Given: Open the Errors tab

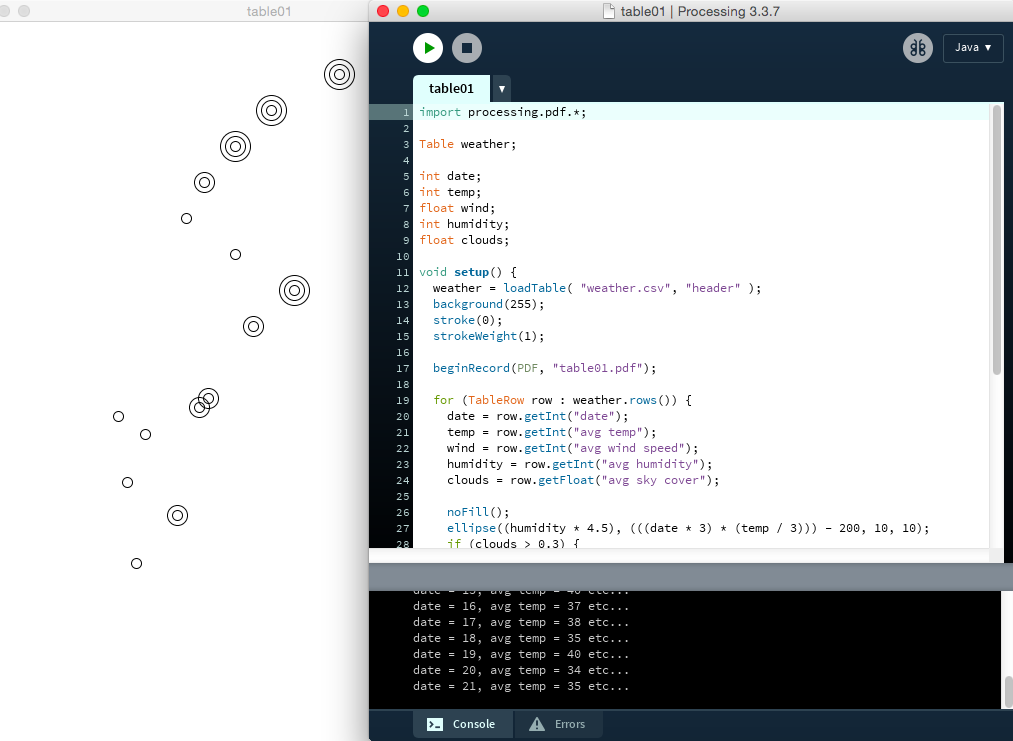Looking at the screenshot, I should (x=558, y=724).
